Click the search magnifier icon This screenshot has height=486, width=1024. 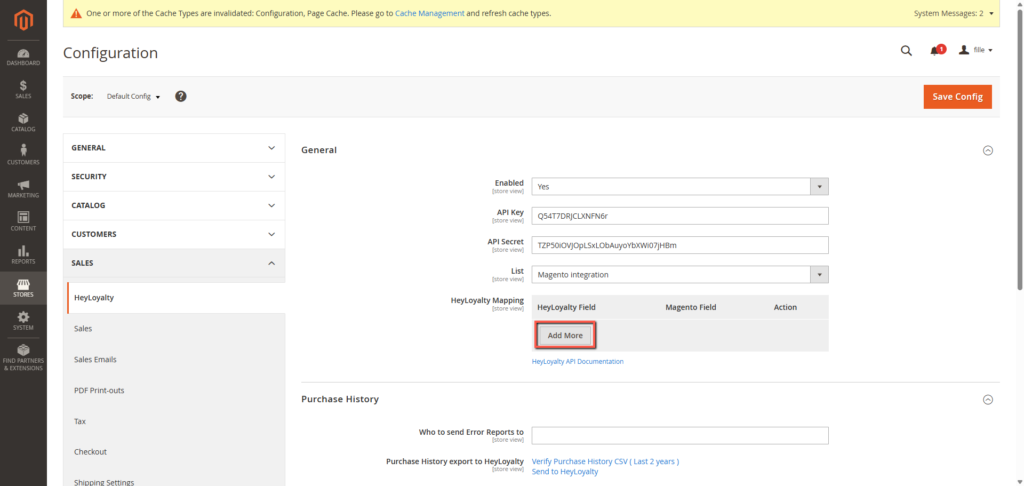906,50
